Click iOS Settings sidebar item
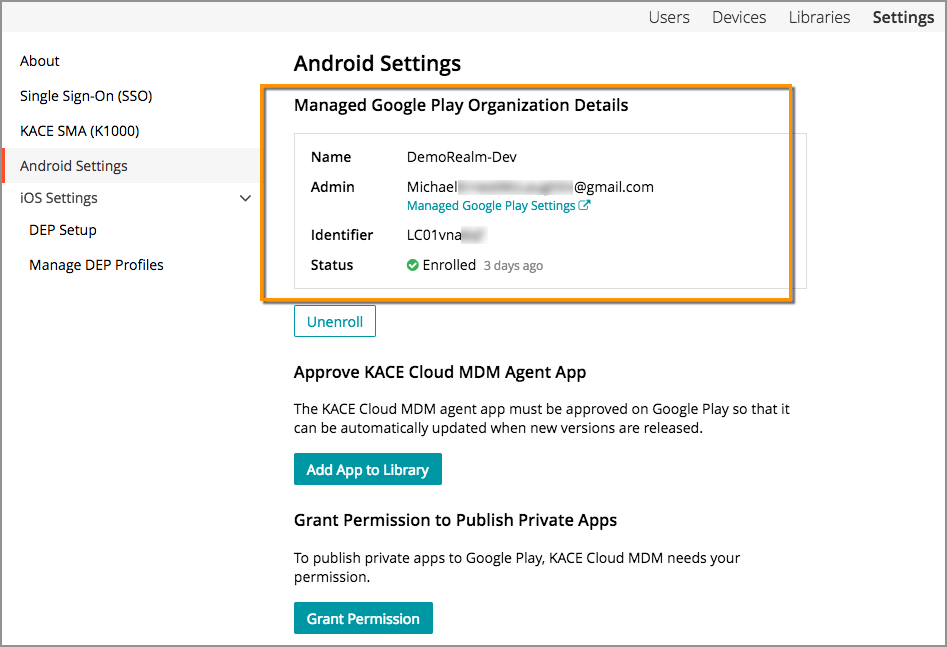Image resolution: width=947 pixels, height=647 pixels. click(x=59, y=198)
